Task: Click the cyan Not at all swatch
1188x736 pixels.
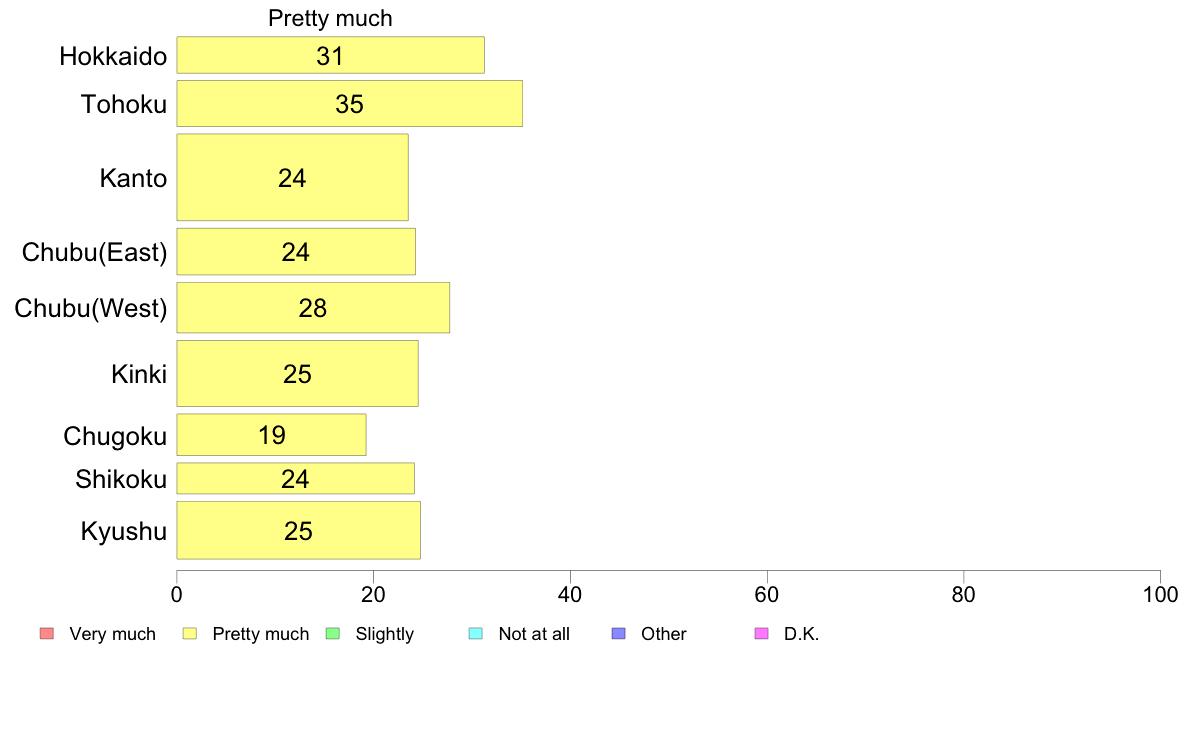Action: pyautogui.click(x=476, y=634)
